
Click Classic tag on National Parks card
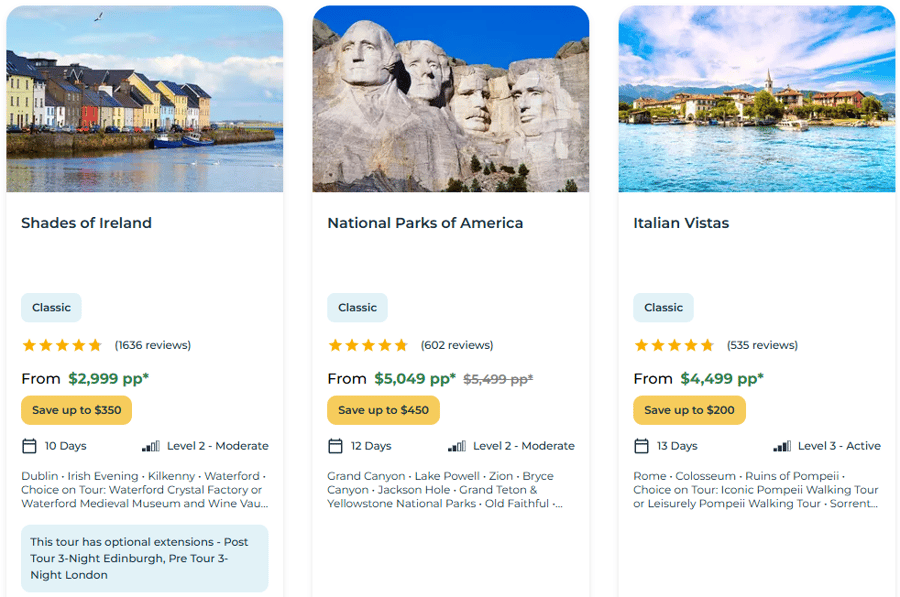[357, 307]
